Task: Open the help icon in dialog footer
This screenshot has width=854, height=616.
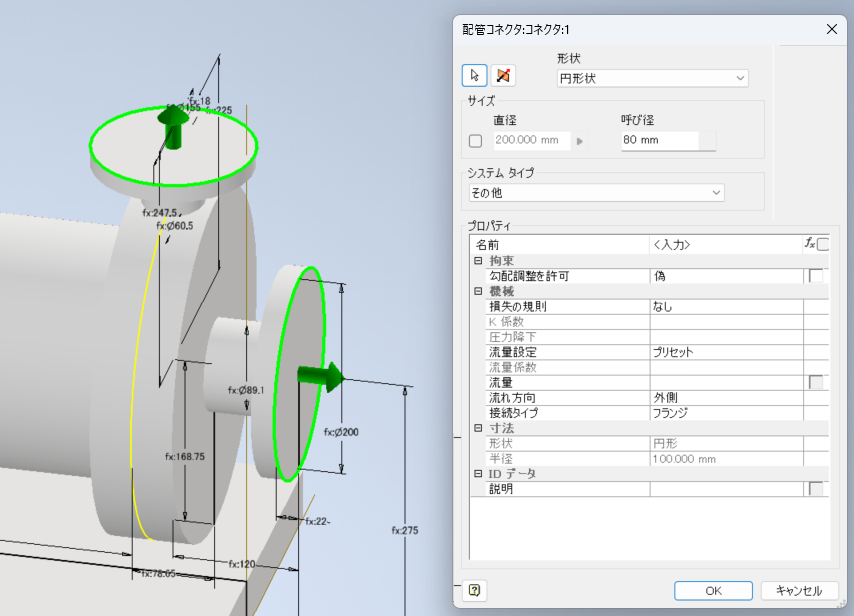Action: (x=475, y=591)
